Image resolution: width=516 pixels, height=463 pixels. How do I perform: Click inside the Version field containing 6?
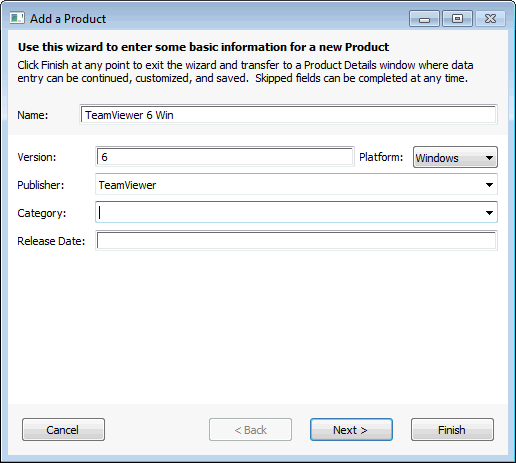225,157
